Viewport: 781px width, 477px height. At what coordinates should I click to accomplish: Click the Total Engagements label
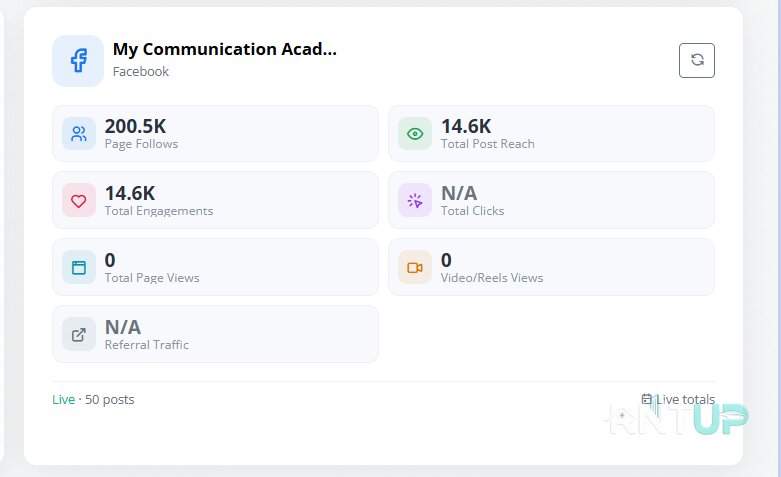pyautogui.click(x=159, y=211)
